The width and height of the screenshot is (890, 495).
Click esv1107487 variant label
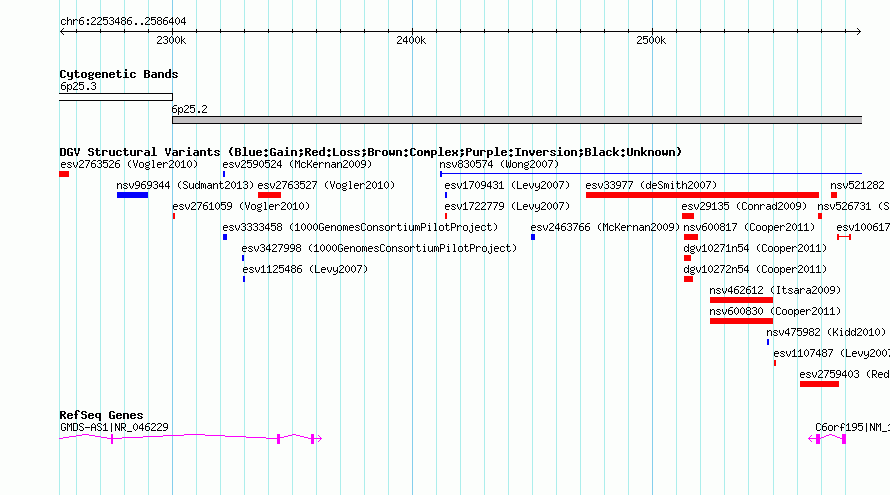[831, 354]
